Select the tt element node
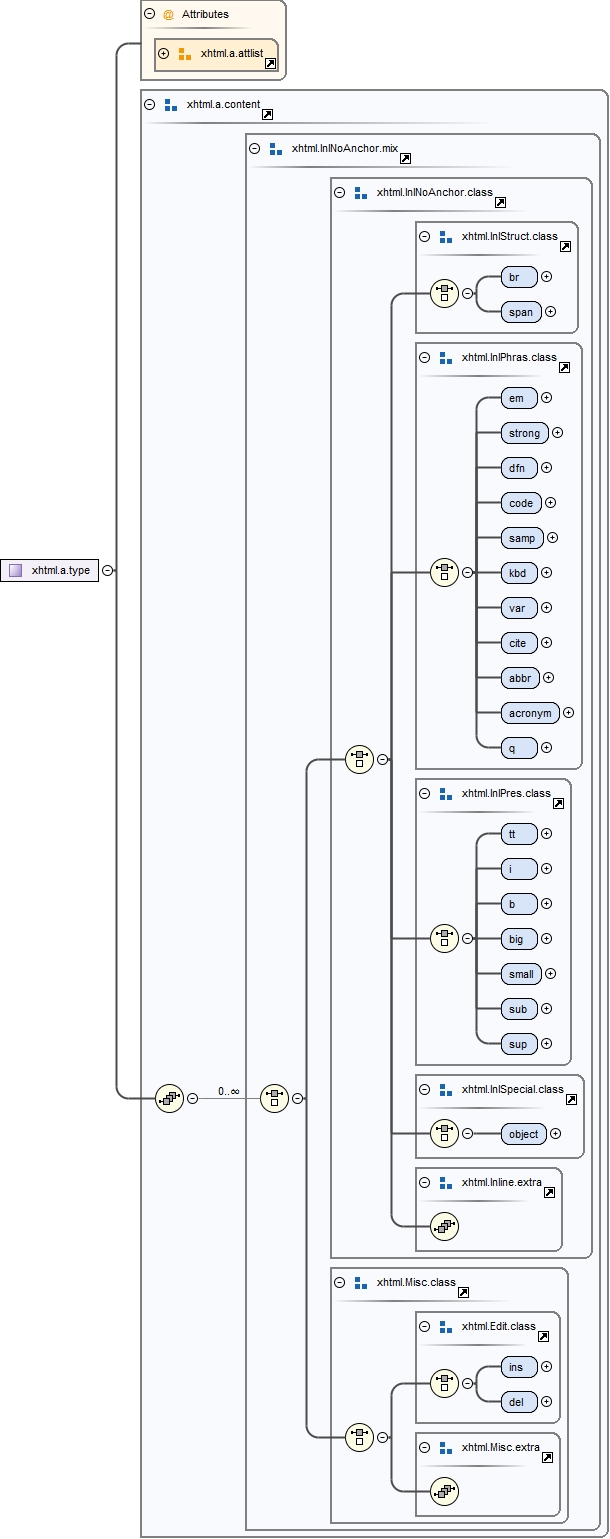Screen dimensions: 610x1539 pos(519,834)
